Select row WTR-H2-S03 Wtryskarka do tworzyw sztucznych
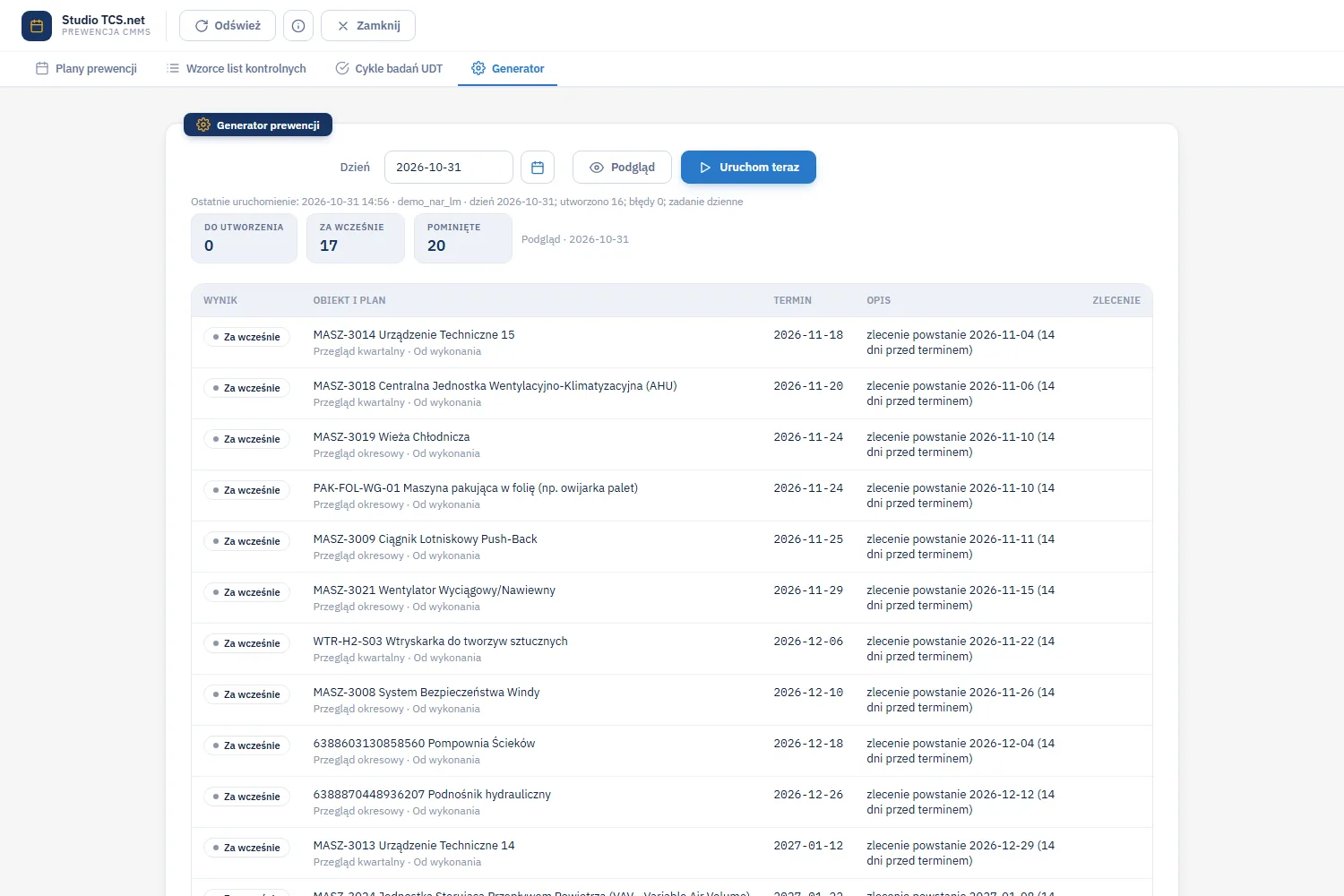The height and width of the screenshot is (896, 1344). (672, 649)
